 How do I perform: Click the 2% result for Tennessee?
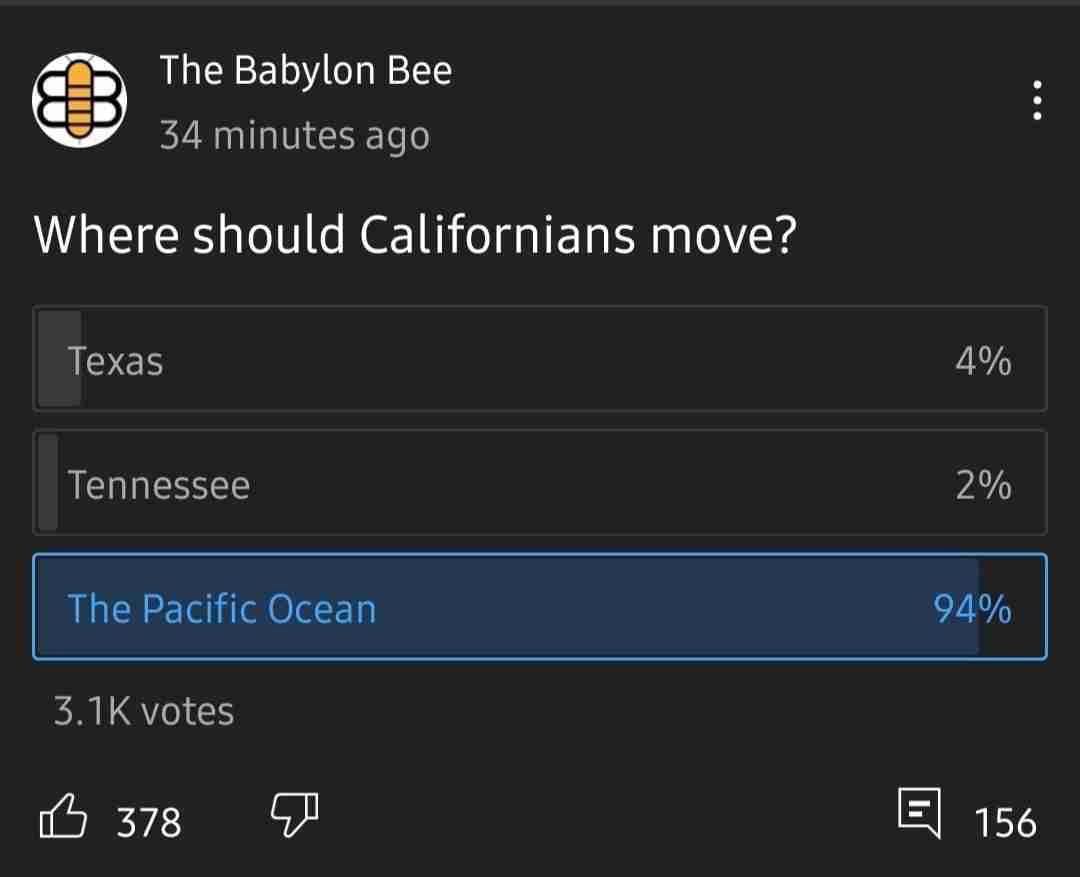tap(984, 485)
